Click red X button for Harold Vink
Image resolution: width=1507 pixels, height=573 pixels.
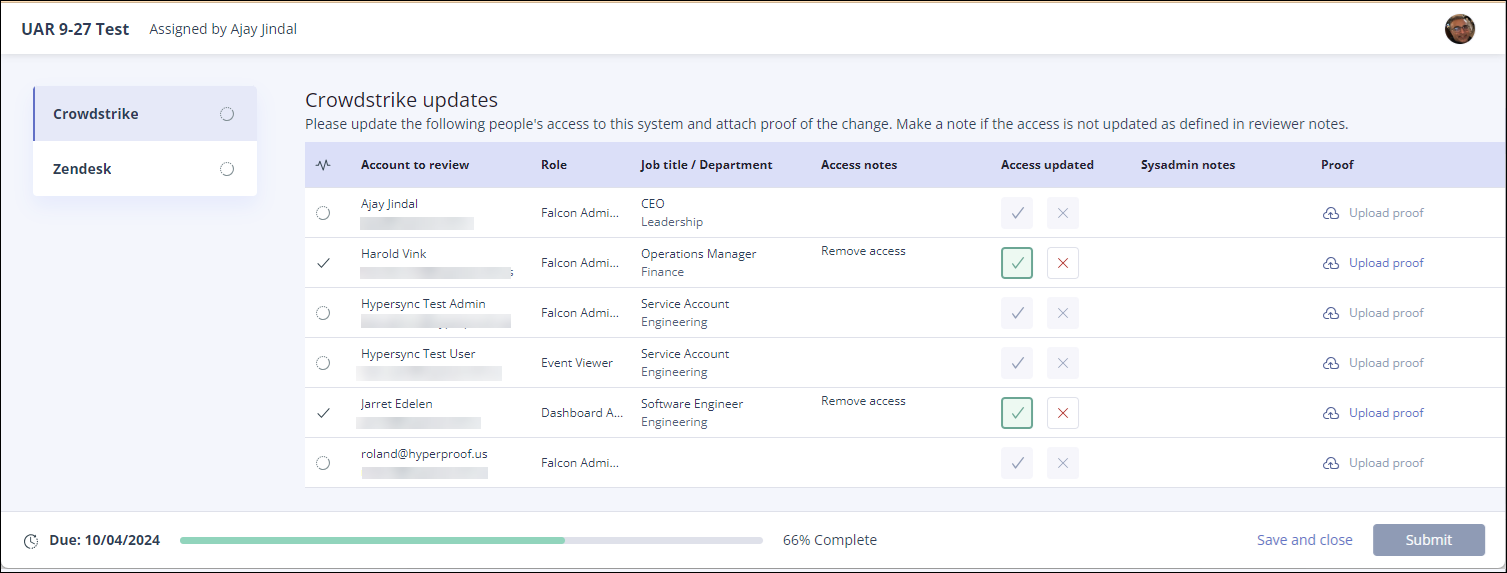tap(1063, 263)
